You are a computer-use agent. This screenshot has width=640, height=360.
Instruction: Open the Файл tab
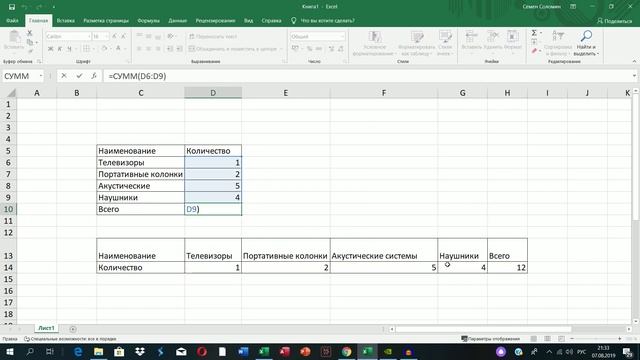[x=12, y=20]
